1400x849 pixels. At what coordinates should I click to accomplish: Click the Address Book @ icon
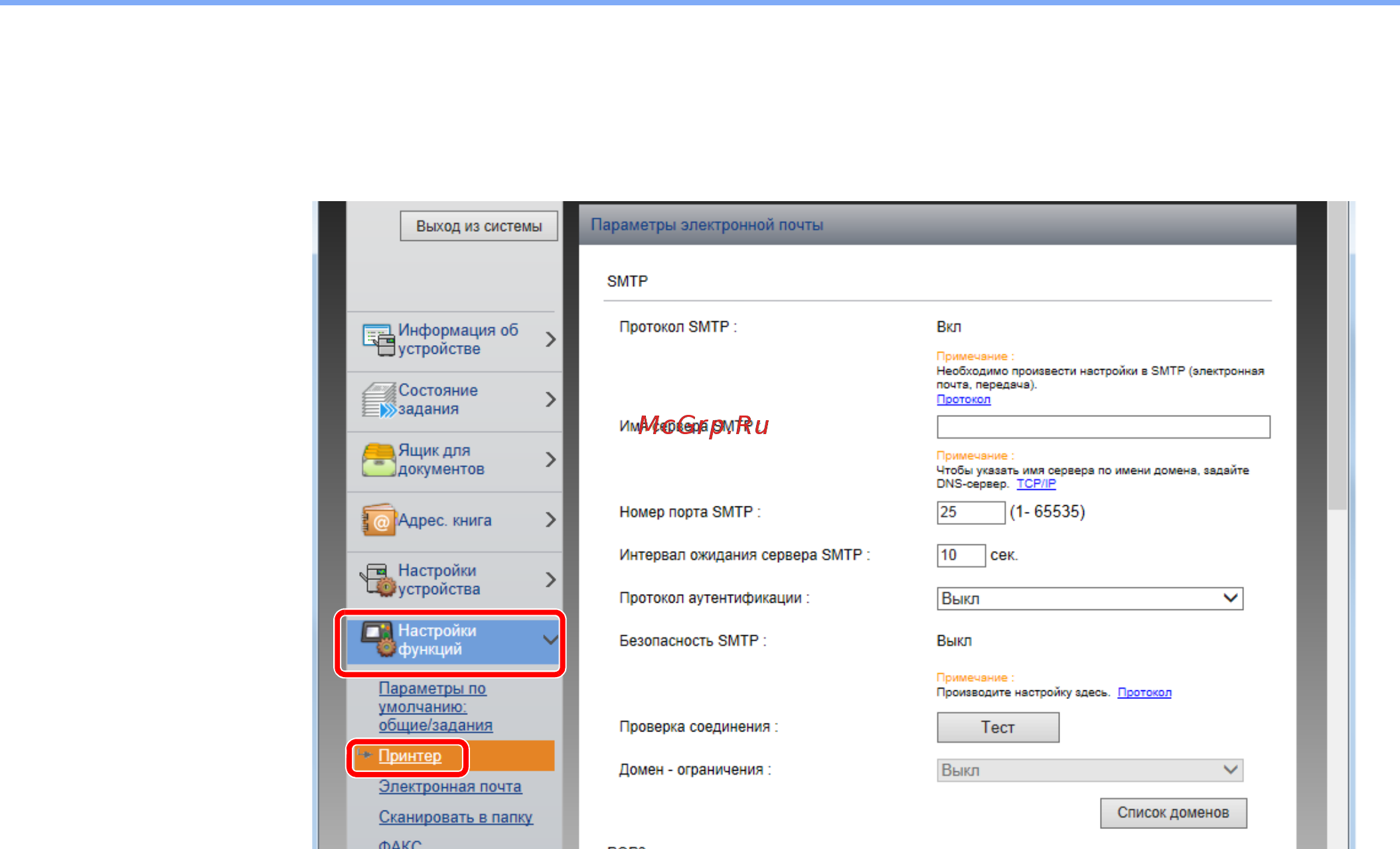coord(378,520)
